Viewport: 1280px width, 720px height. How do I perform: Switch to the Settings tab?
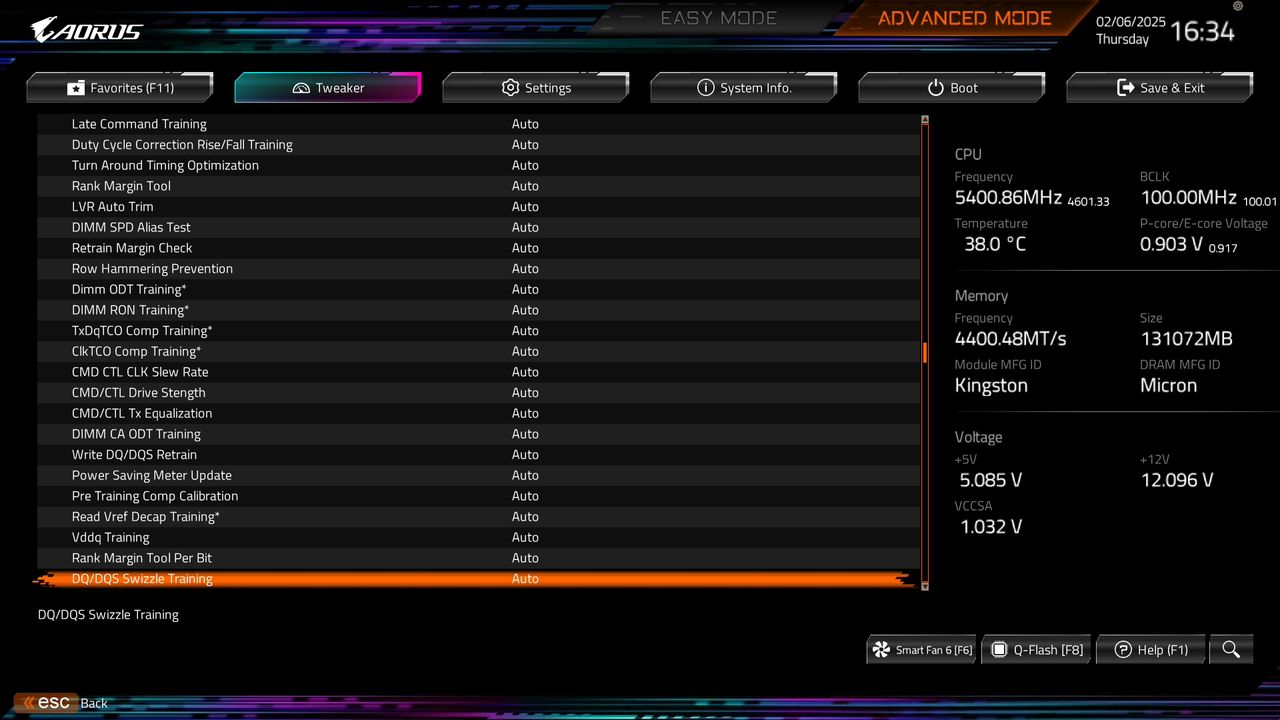point(536,88)
